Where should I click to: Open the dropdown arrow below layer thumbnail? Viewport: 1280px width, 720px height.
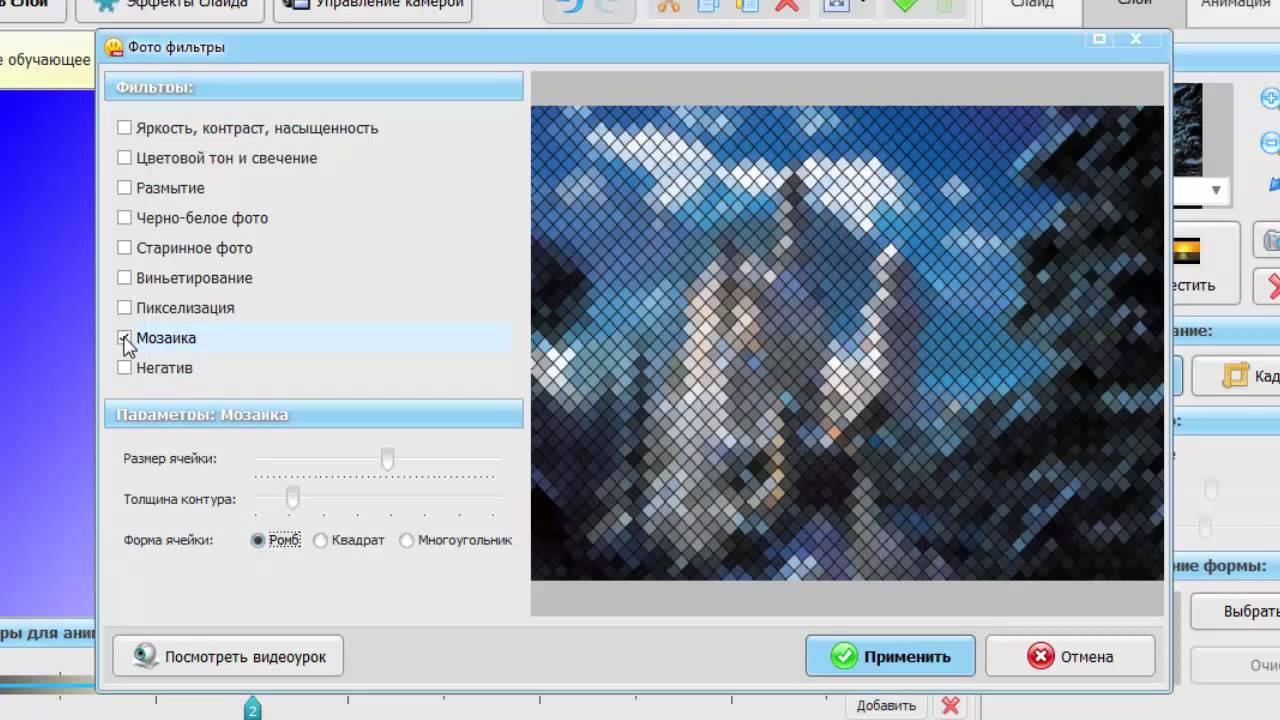tap(1216, 190)
